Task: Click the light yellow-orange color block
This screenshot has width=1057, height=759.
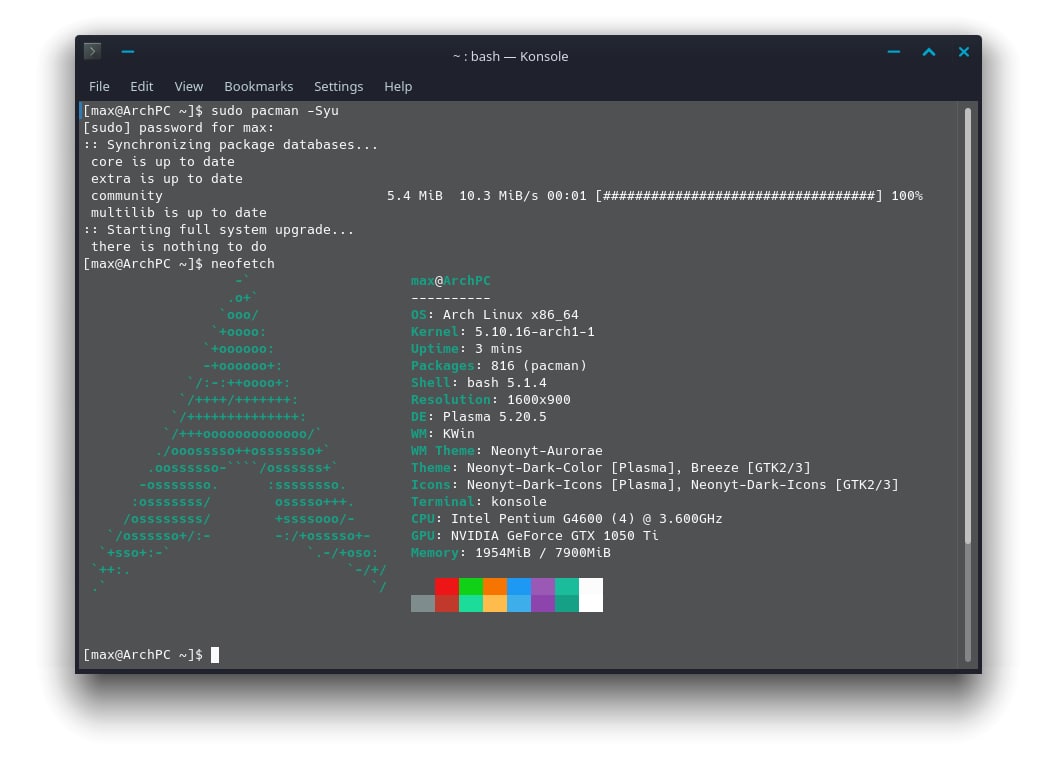Action: point(495,603)
